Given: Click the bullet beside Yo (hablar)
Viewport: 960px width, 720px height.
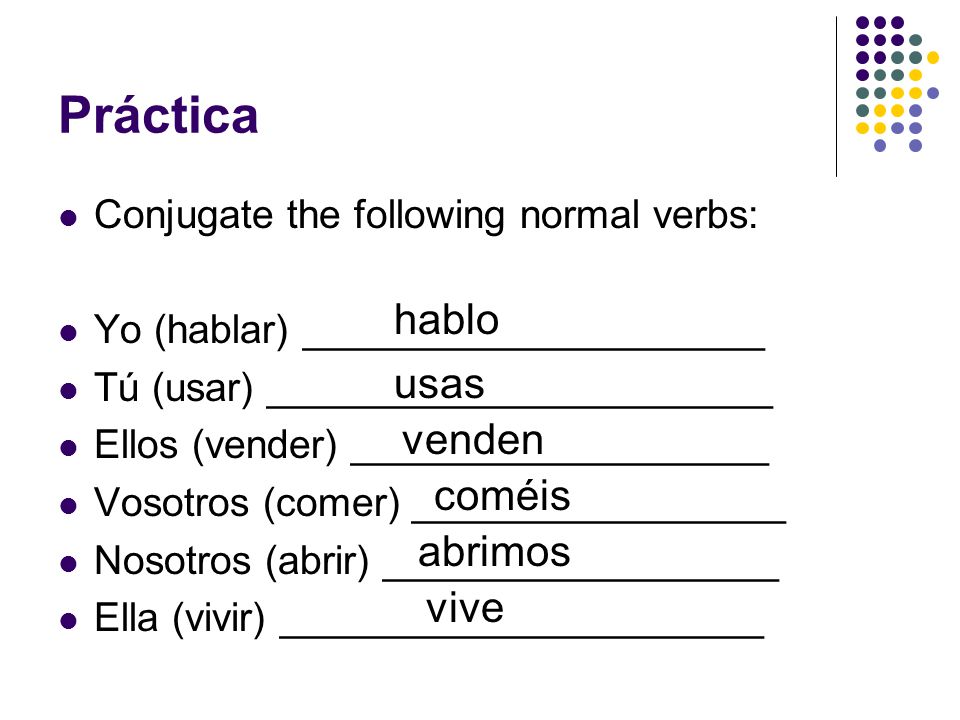Looking at the screenshot, I should (69, 333).
